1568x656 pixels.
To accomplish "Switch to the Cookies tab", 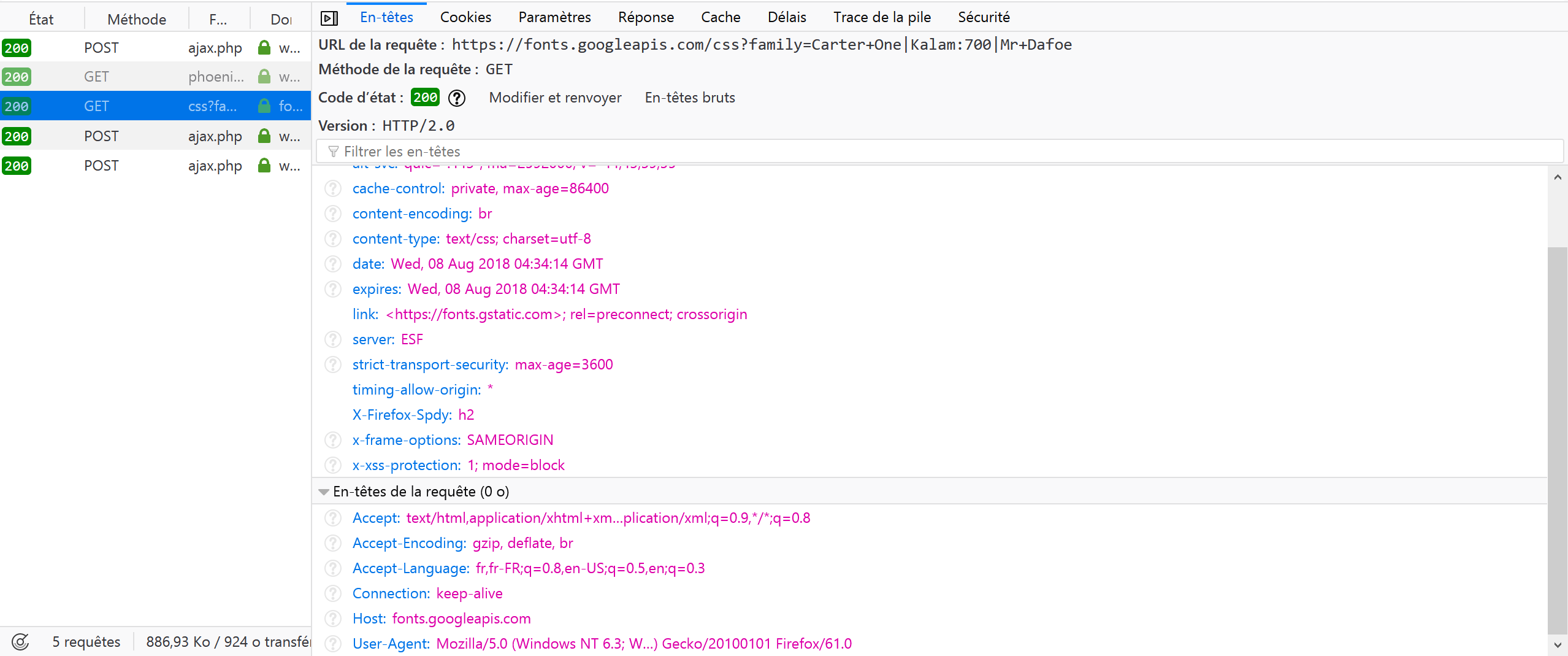I will pos(465,17).
